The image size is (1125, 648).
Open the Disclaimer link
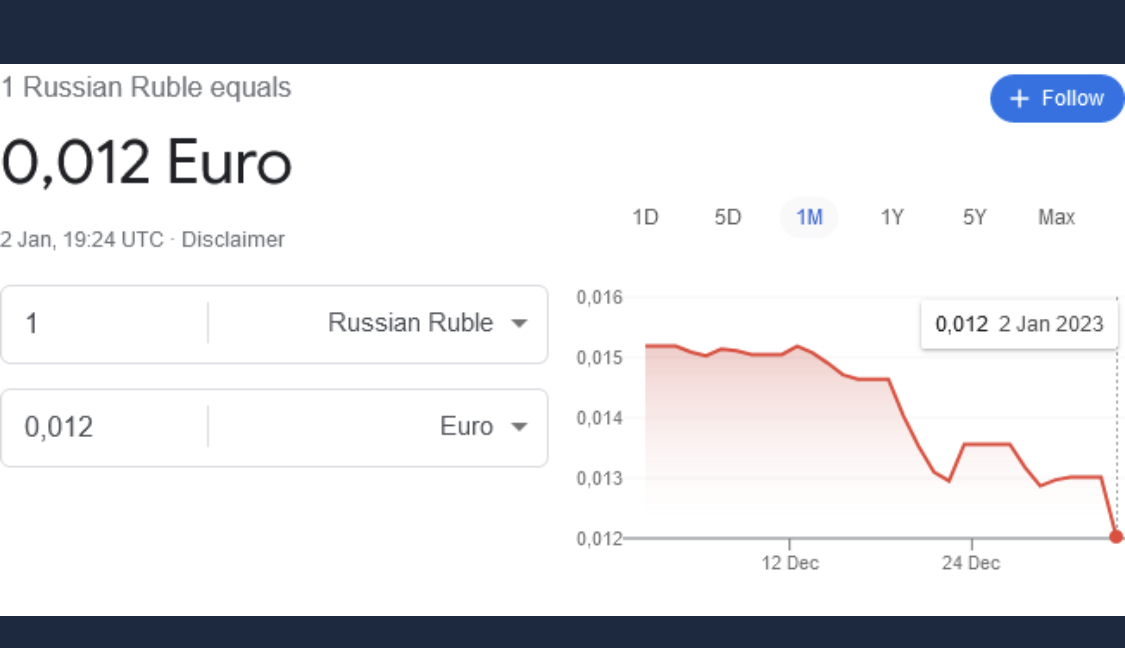click(x=233, y=240)
